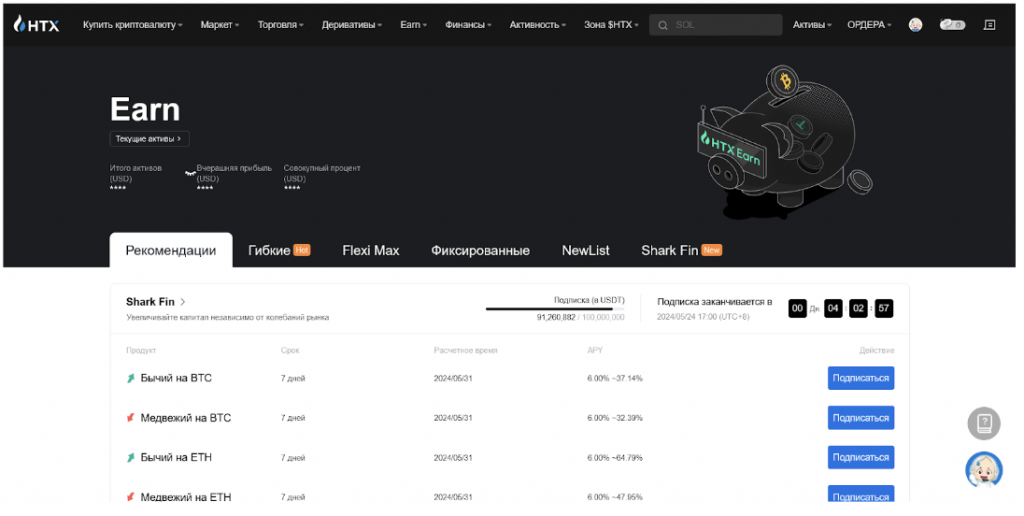Viewport: 1024px width, 516px height.
Task: Click the date 2024/05/24 17:00 (UTC+8)
Action: (703, 317)
